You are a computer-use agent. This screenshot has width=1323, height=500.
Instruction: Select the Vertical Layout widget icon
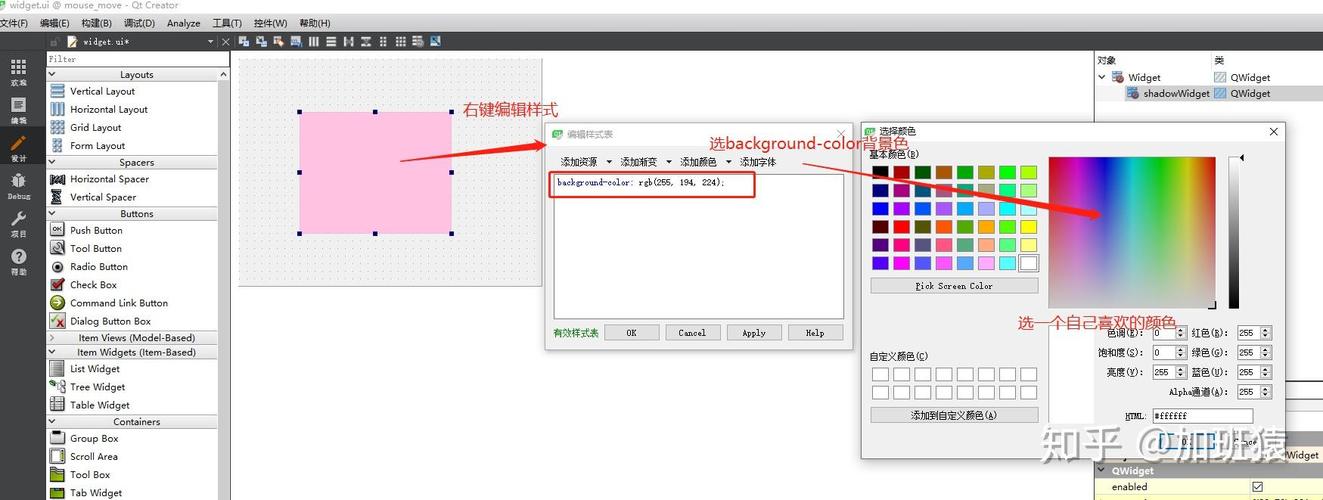[58, 91]
